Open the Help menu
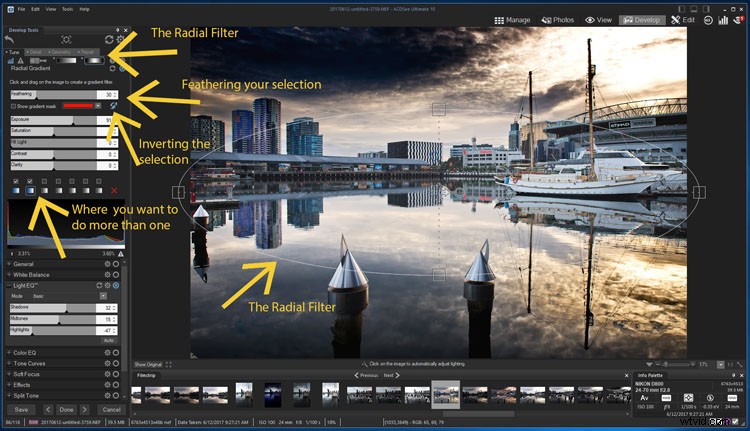Viewport: 750px width, 431px height. pyautogui.click(x=84, y=9)
